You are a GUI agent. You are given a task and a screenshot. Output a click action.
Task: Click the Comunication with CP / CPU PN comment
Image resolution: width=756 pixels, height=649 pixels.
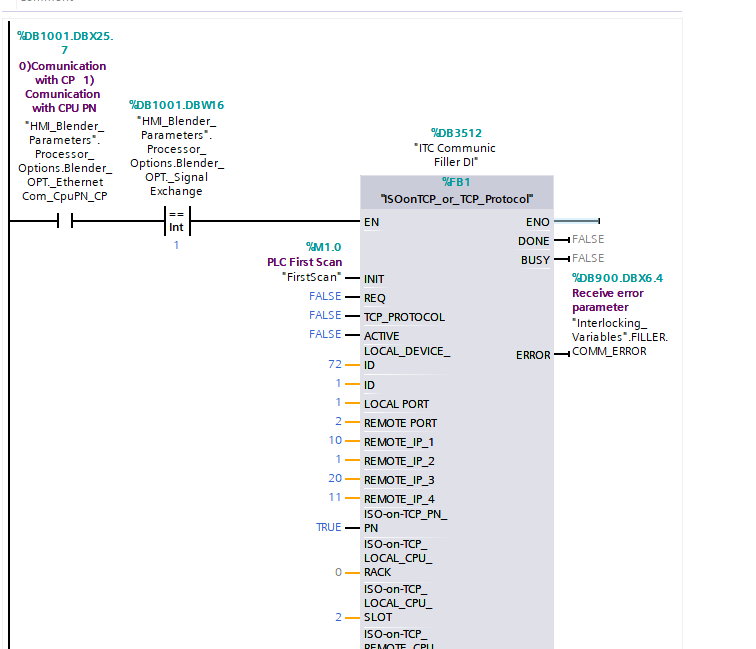click(63, 87)
